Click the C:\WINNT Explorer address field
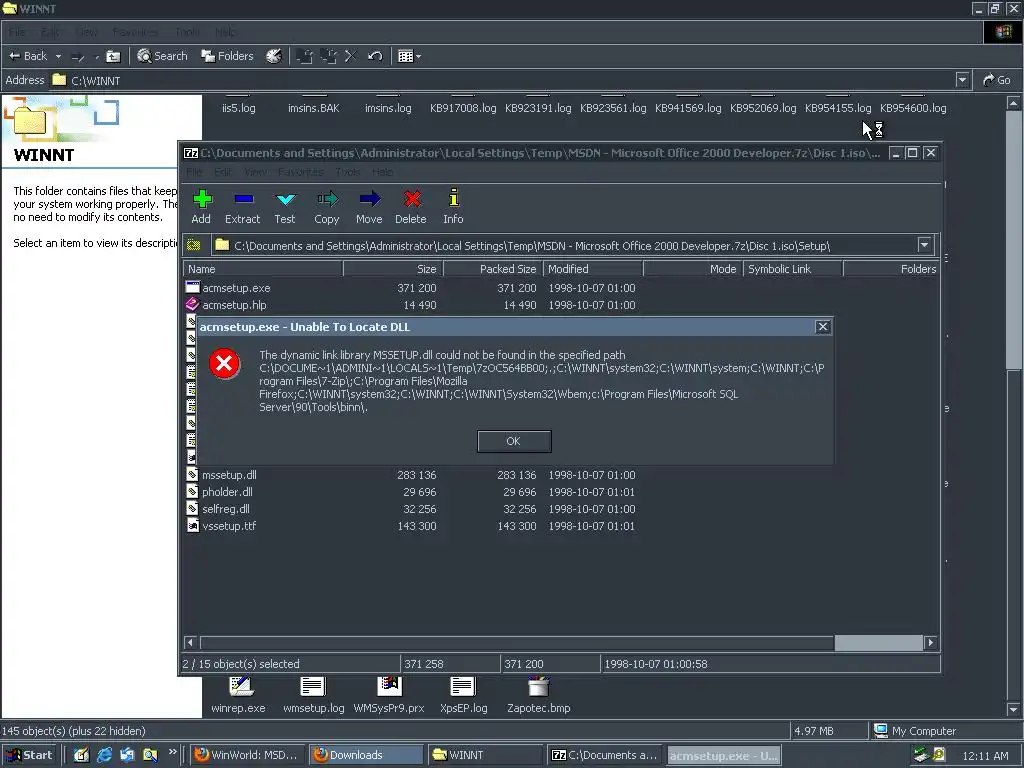 (503, 80)
